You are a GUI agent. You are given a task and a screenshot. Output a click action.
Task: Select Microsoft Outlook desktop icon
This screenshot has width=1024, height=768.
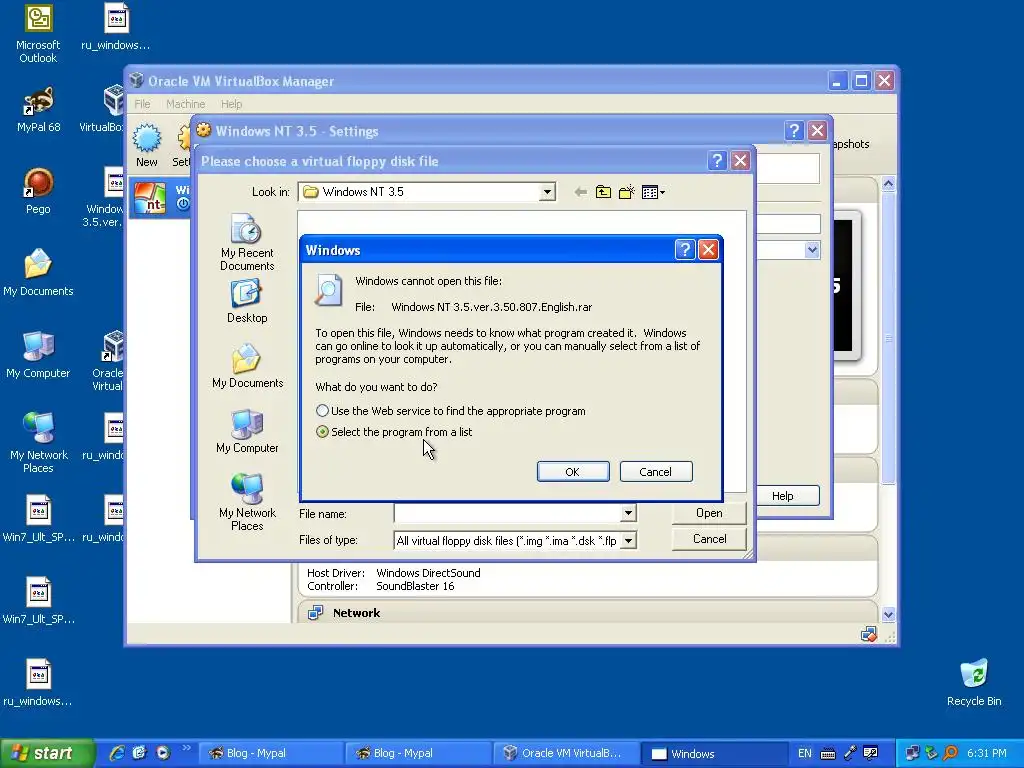(x=38, y=34)
